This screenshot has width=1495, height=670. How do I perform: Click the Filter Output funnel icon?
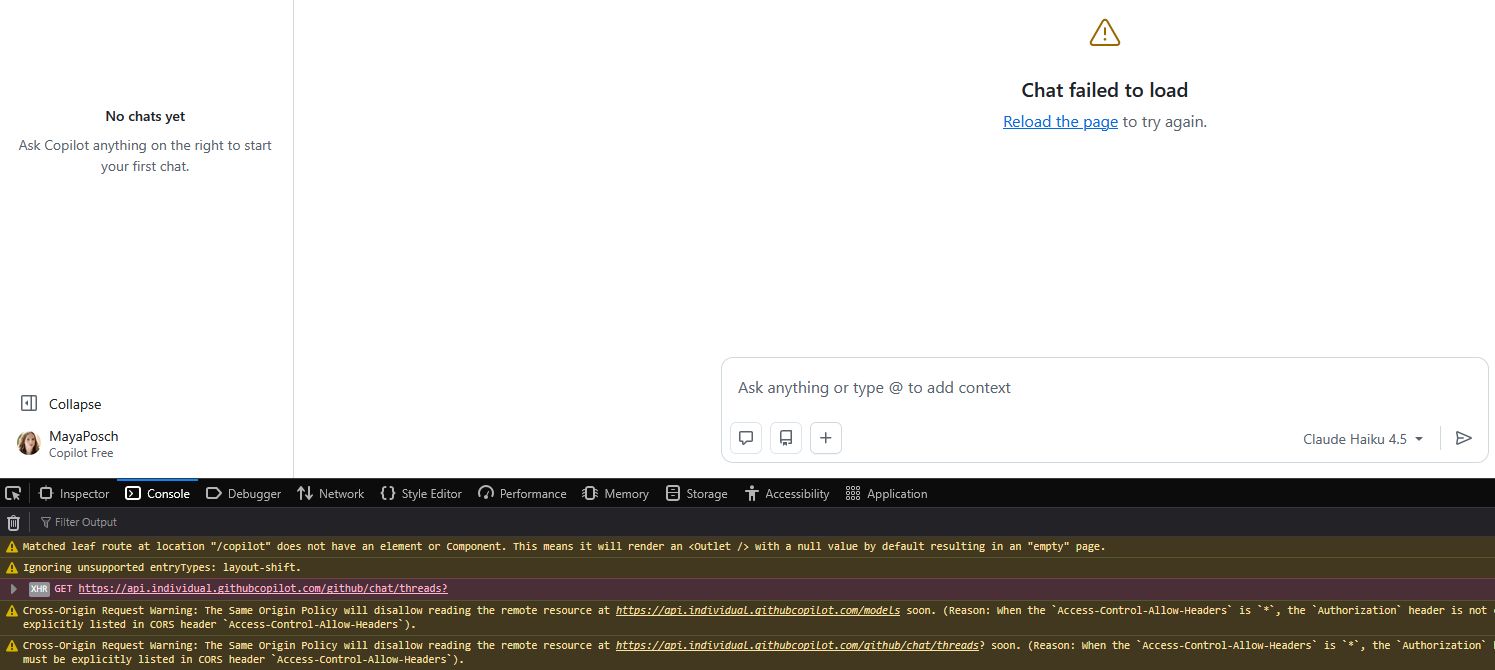tap(45, 521)
